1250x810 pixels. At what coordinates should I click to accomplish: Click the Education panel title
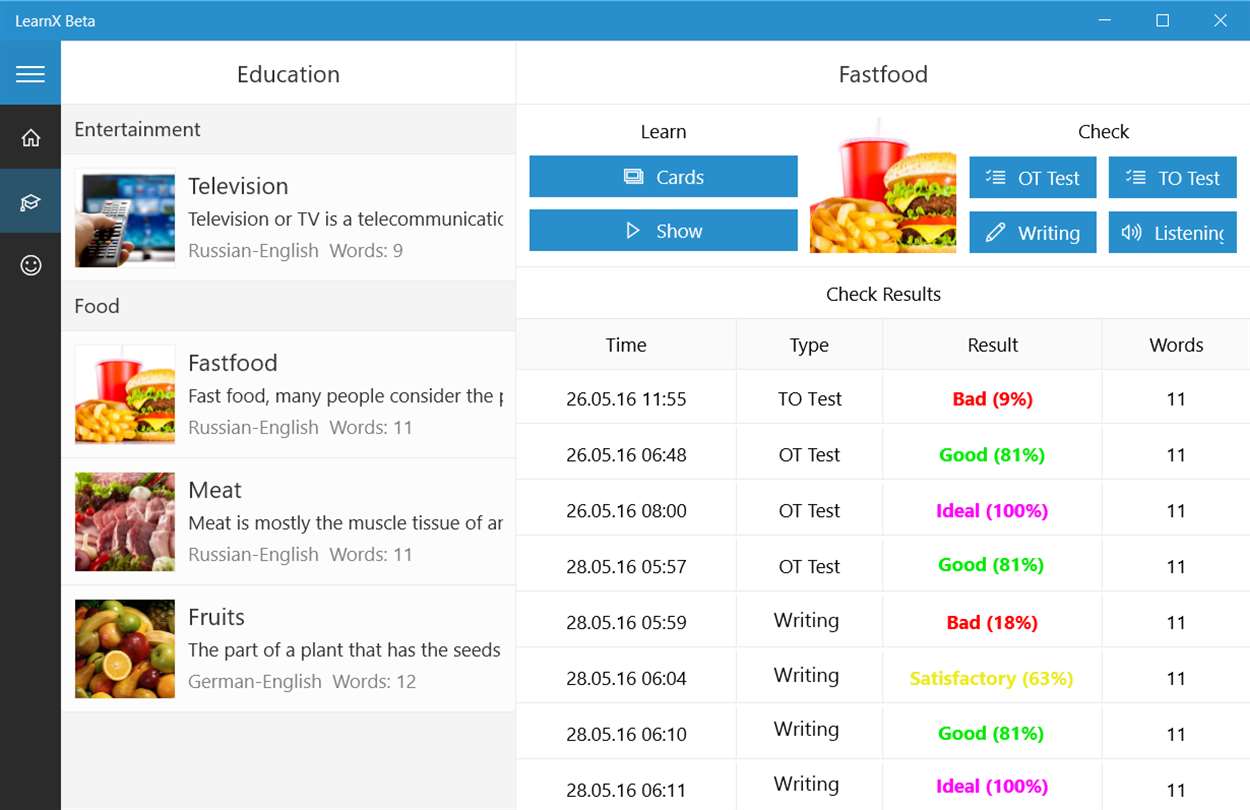pyautogui.click(x=288, y=74)
